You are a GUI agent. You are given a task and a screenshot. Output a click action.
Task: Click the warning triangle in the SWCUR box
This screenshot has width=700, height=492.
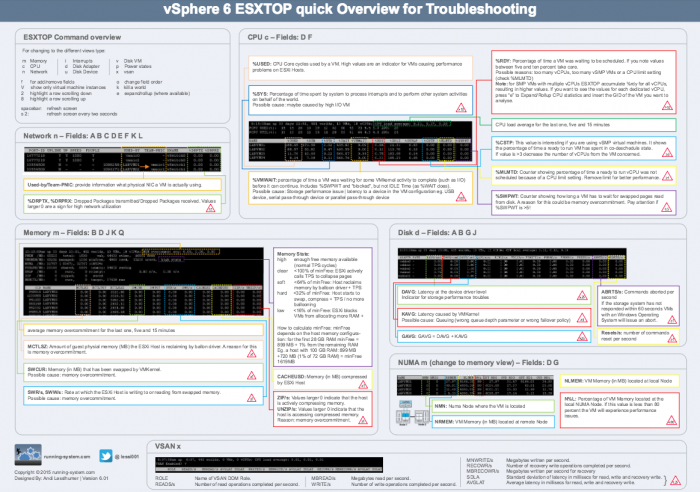pyautogui.click(x=252, y=376)
